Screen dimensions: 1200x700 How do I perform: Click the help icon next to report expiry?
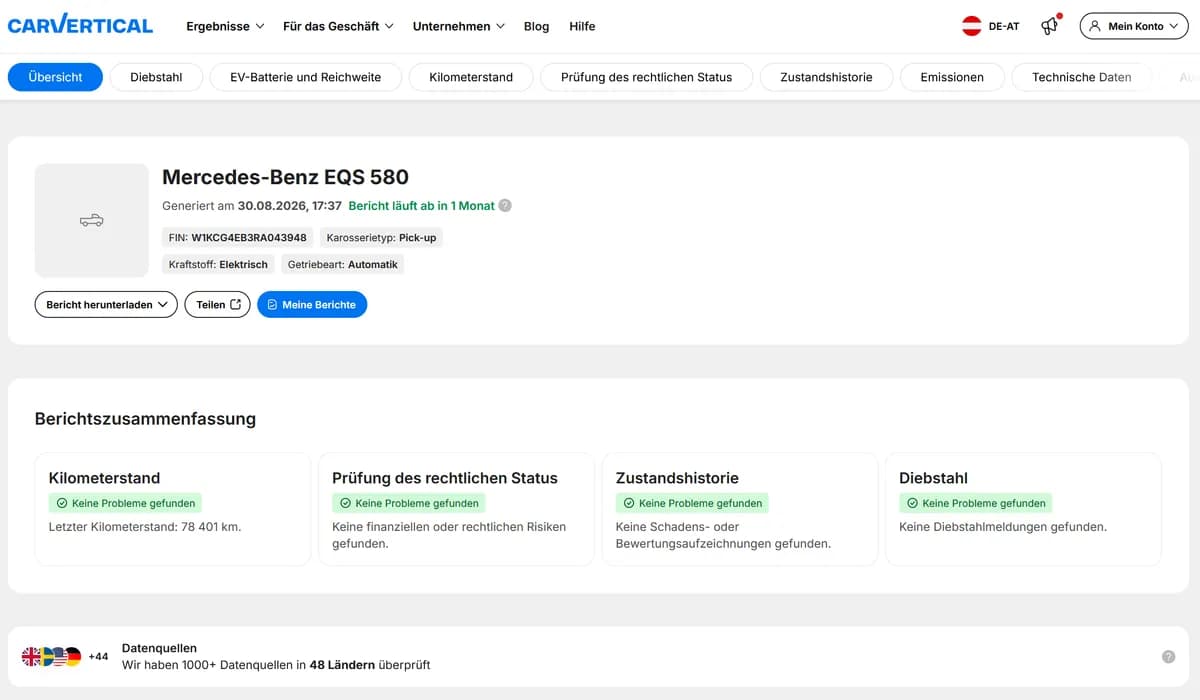(505, 205)
